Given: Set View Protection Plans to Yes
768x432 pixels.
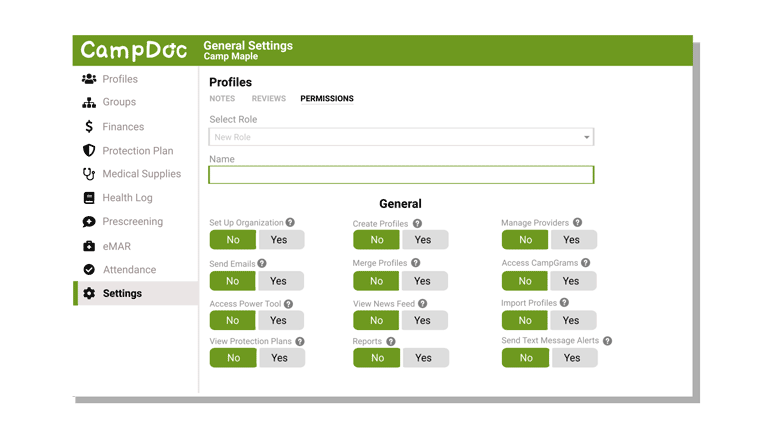Looking at the screenshot, I should point(282,358).
